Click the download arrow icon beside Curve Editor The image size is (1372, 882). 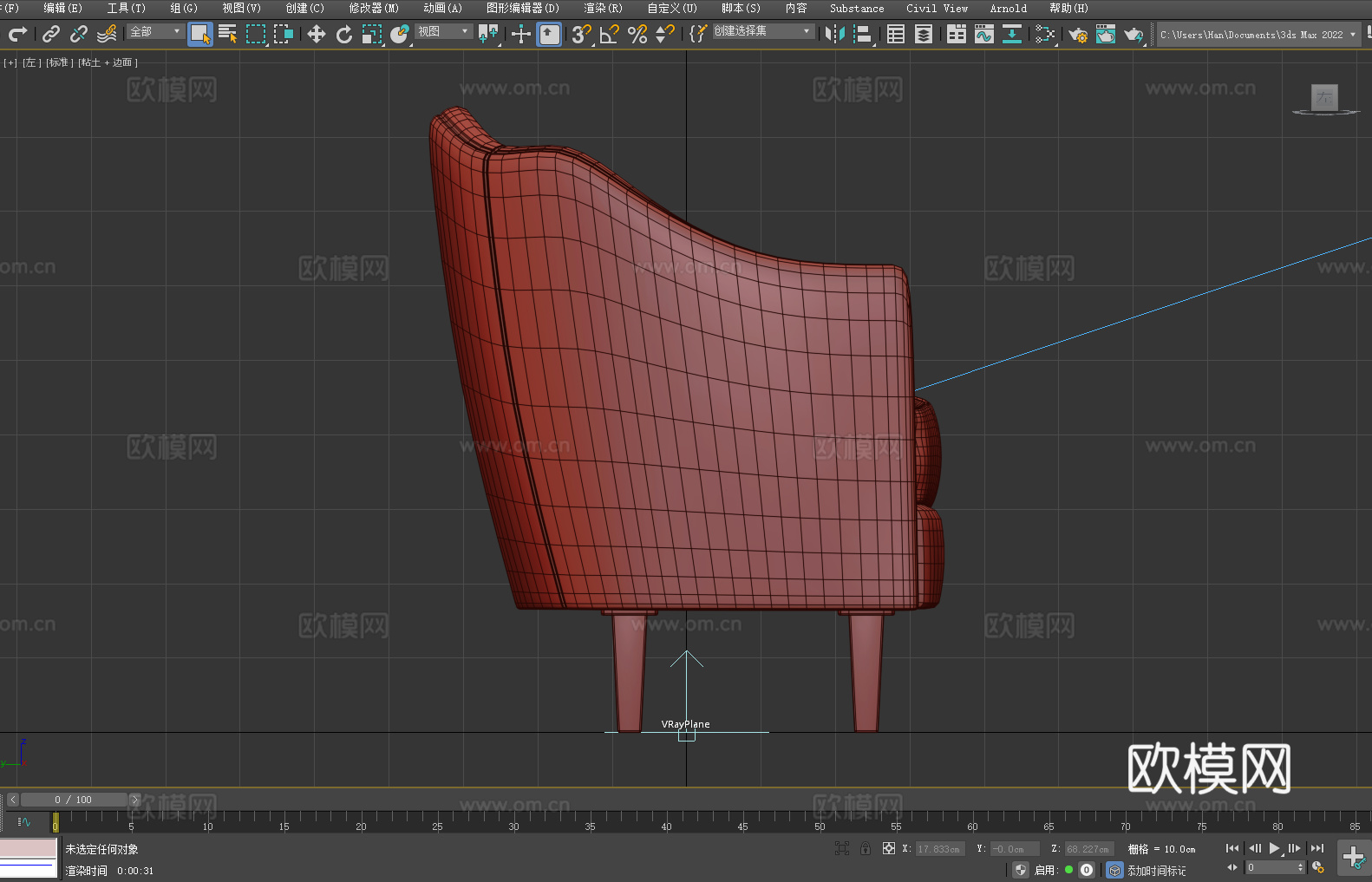coord(1012,34)
